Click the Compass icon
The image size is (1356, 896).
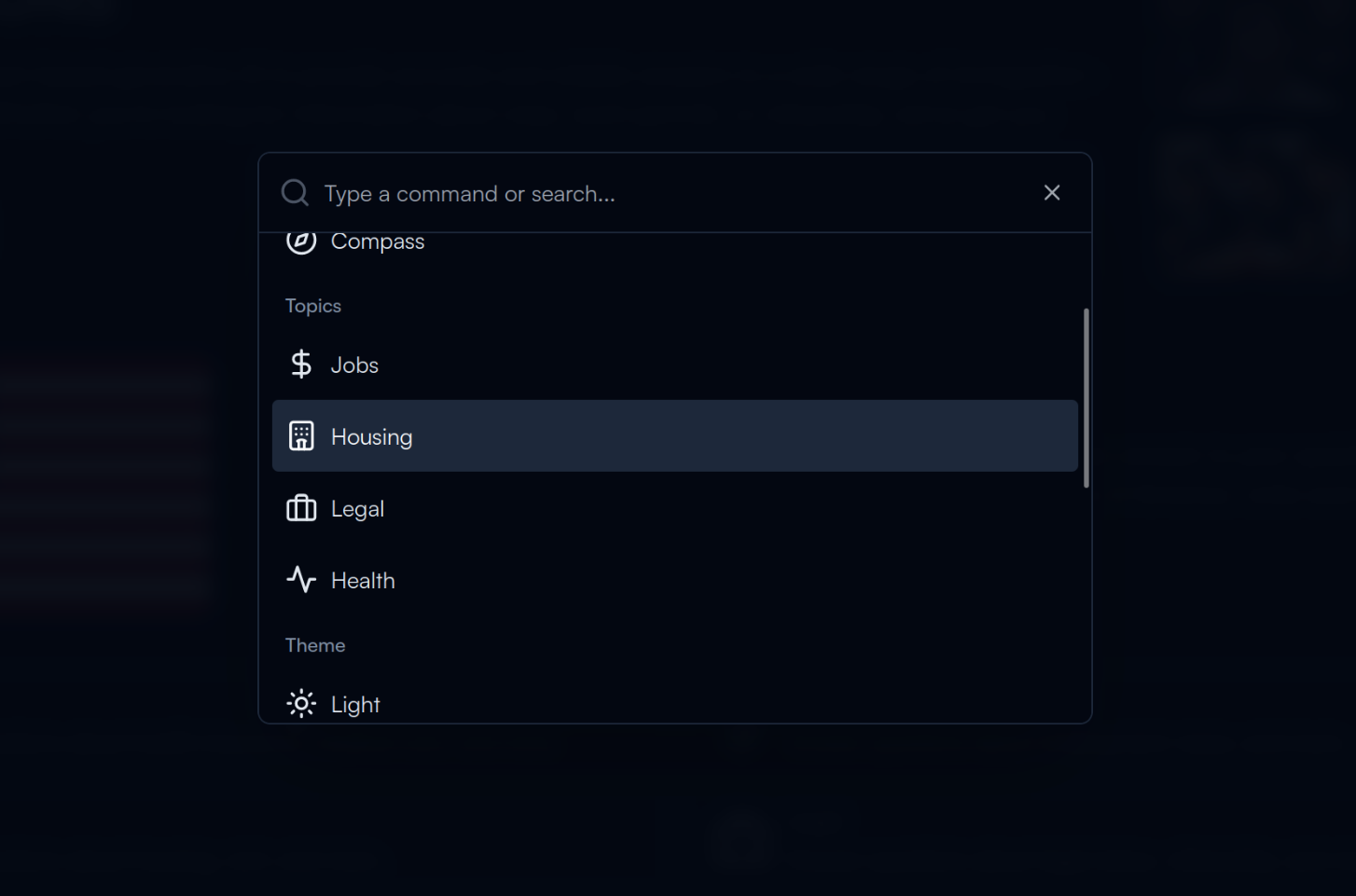click(300, 241)
